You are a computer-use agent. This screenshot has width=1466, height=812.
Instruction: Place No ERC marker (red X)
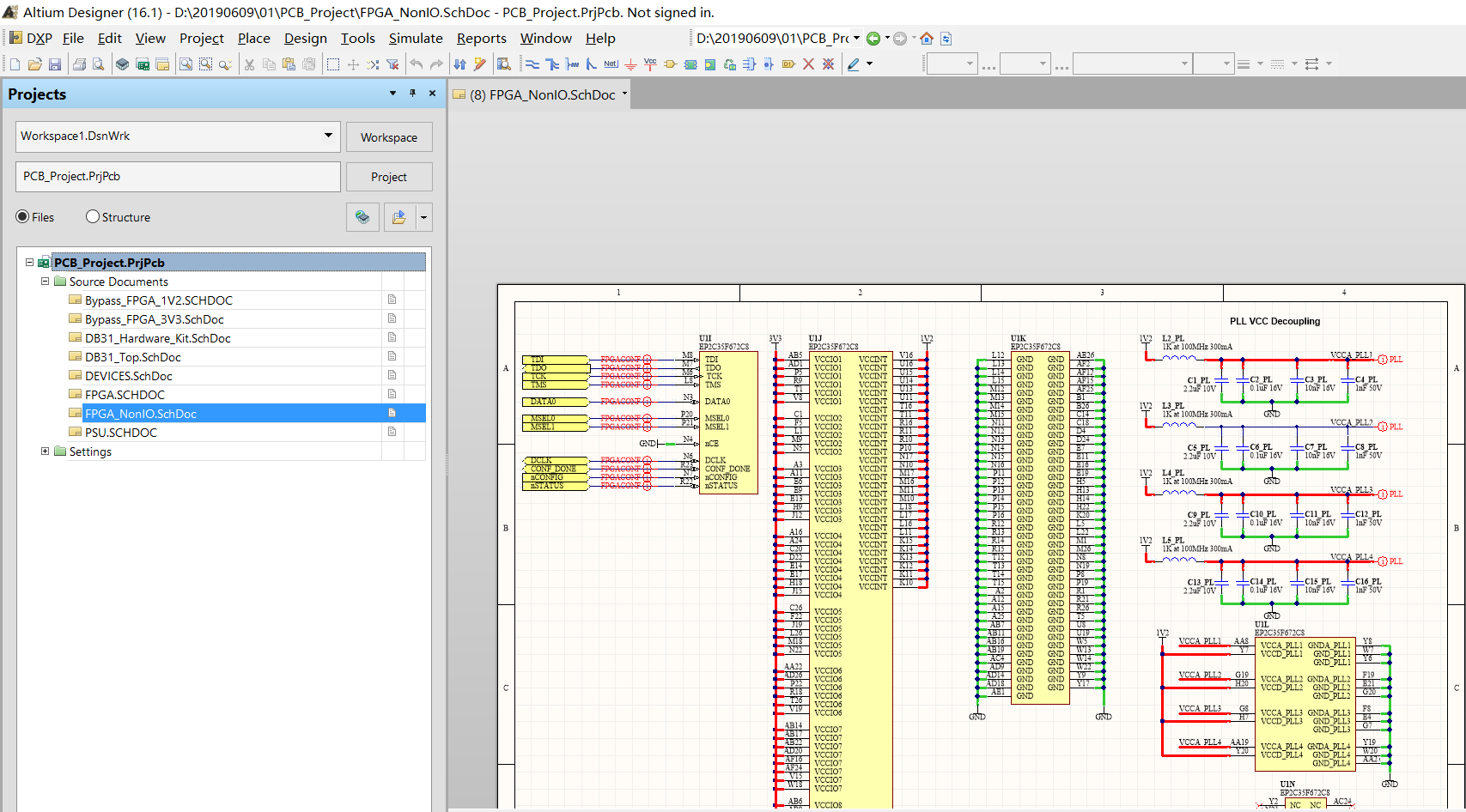pos(808,64)
